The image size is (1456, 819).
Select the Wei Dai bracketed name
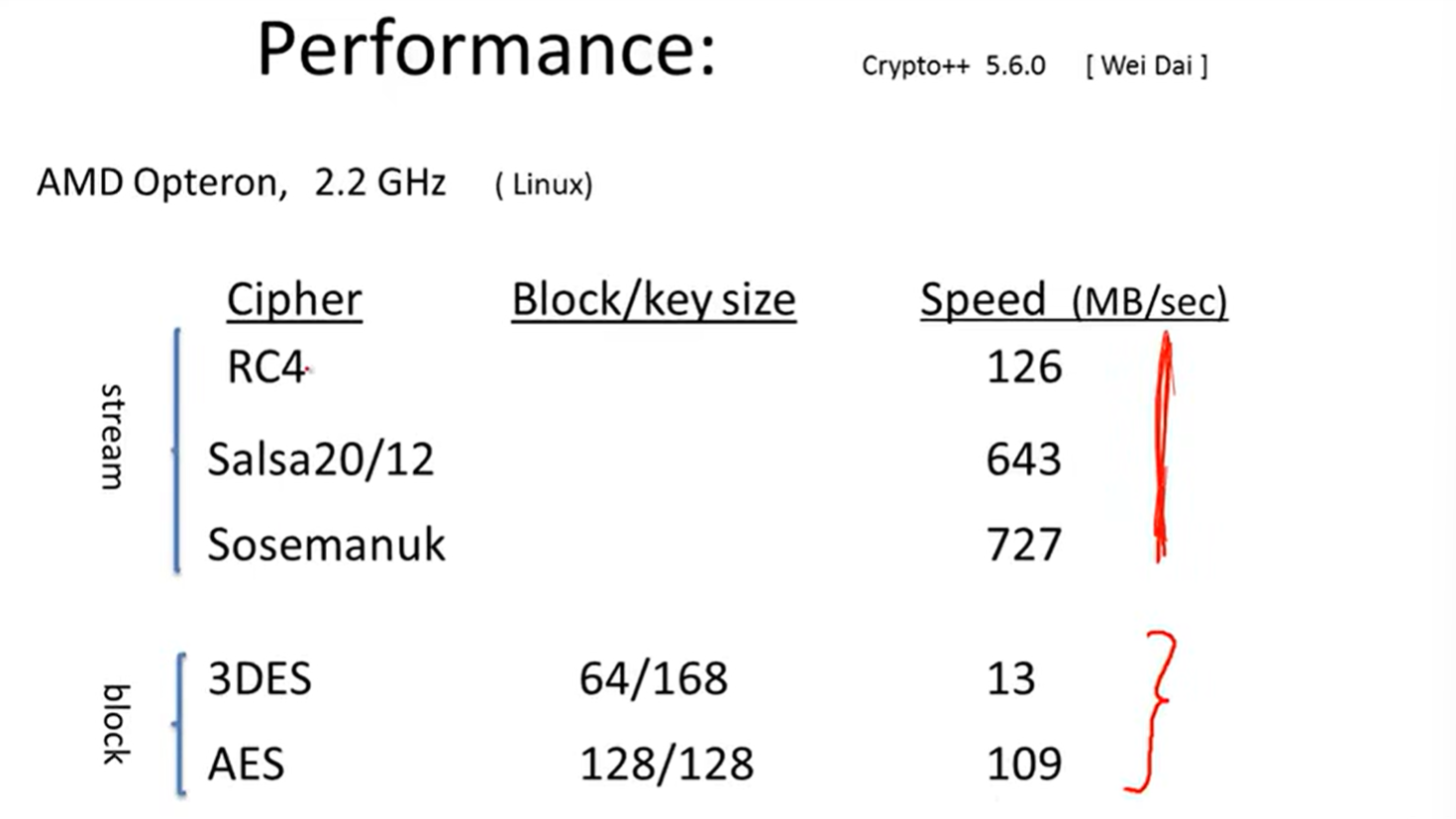[1147, 65]
